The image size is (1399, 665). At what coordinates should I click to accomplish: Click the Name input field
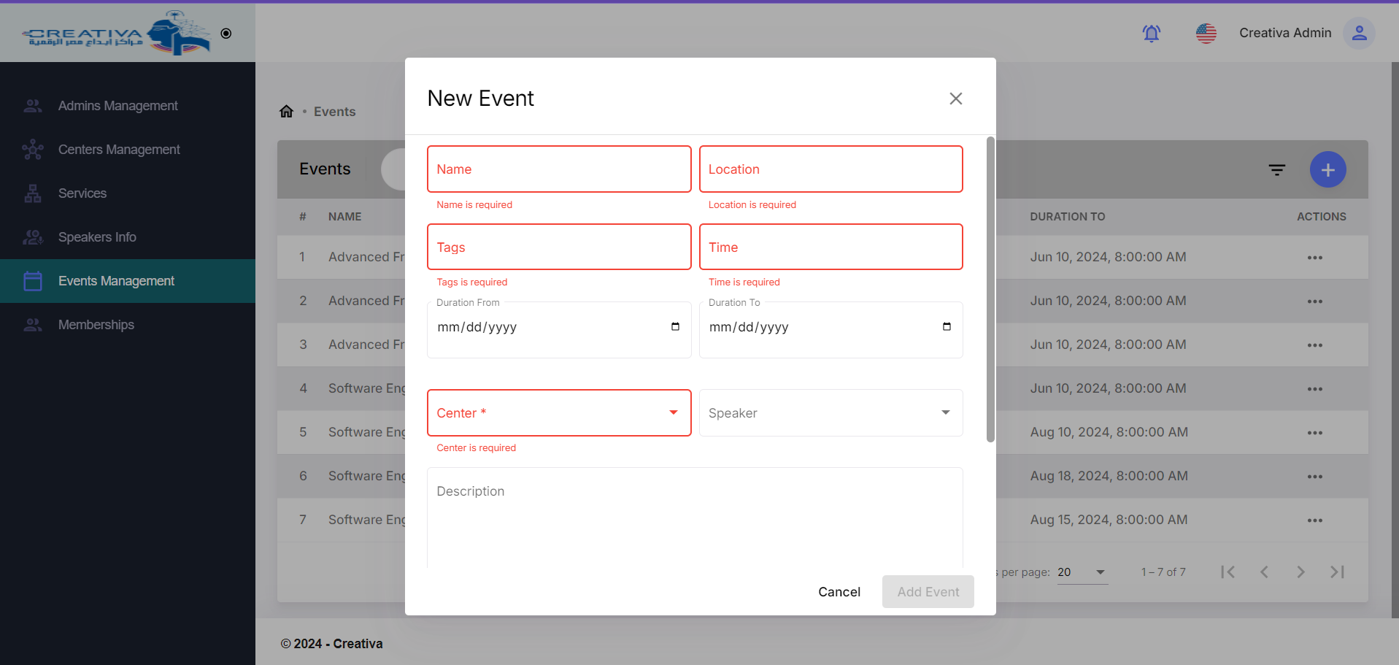(558, 169)
